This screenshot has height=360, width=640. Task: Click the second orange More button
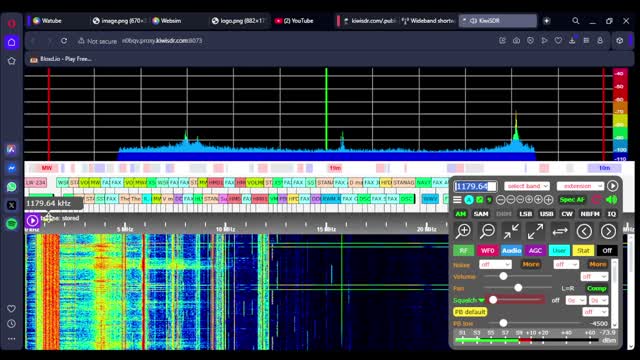pyautogui.click(x=598, y=264)
